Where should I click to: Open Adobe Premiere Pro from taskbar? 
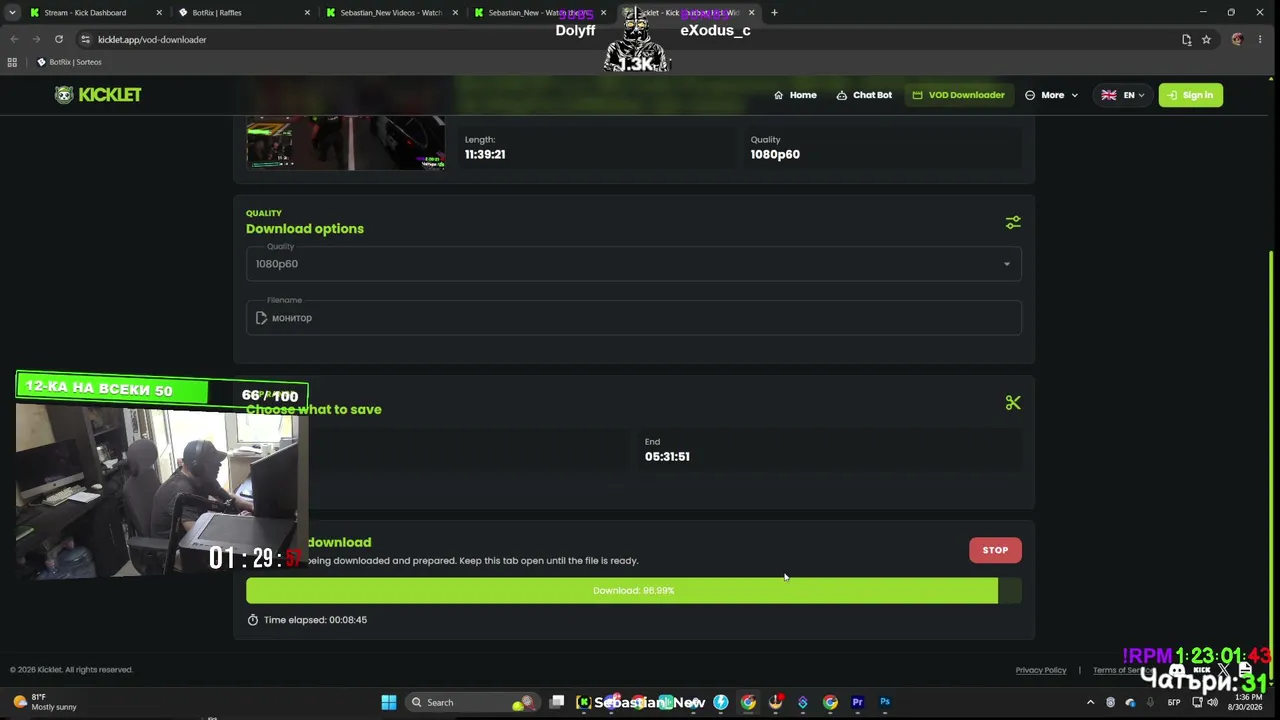click(x=857, y=702)
